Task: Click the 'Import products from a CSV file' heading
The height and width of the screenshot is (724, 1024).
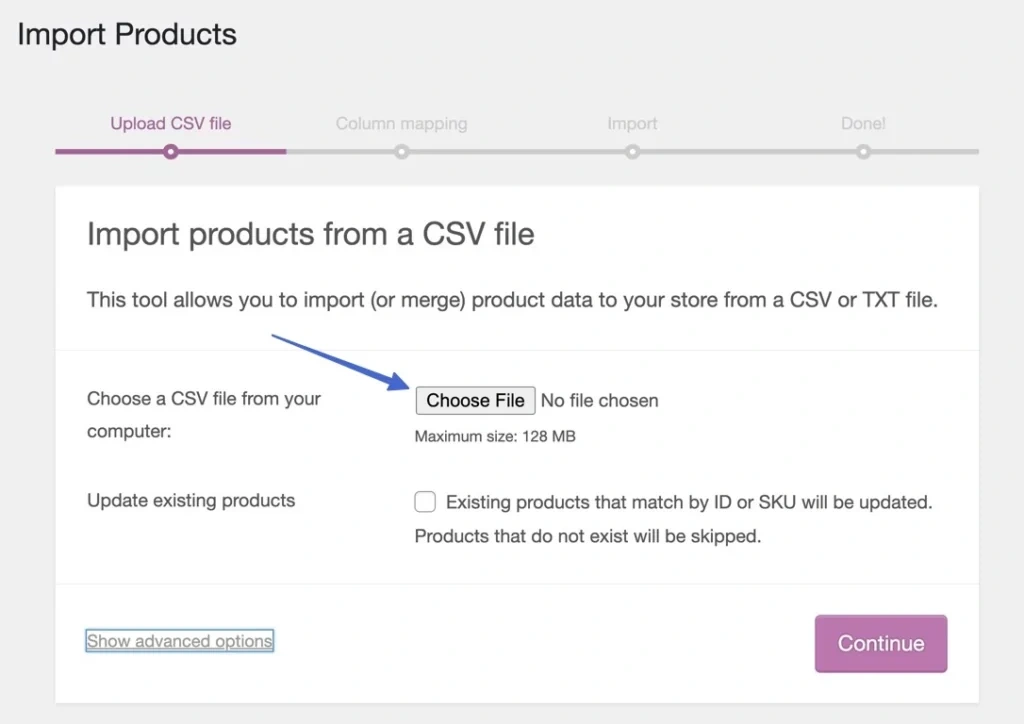Action: 310,234
